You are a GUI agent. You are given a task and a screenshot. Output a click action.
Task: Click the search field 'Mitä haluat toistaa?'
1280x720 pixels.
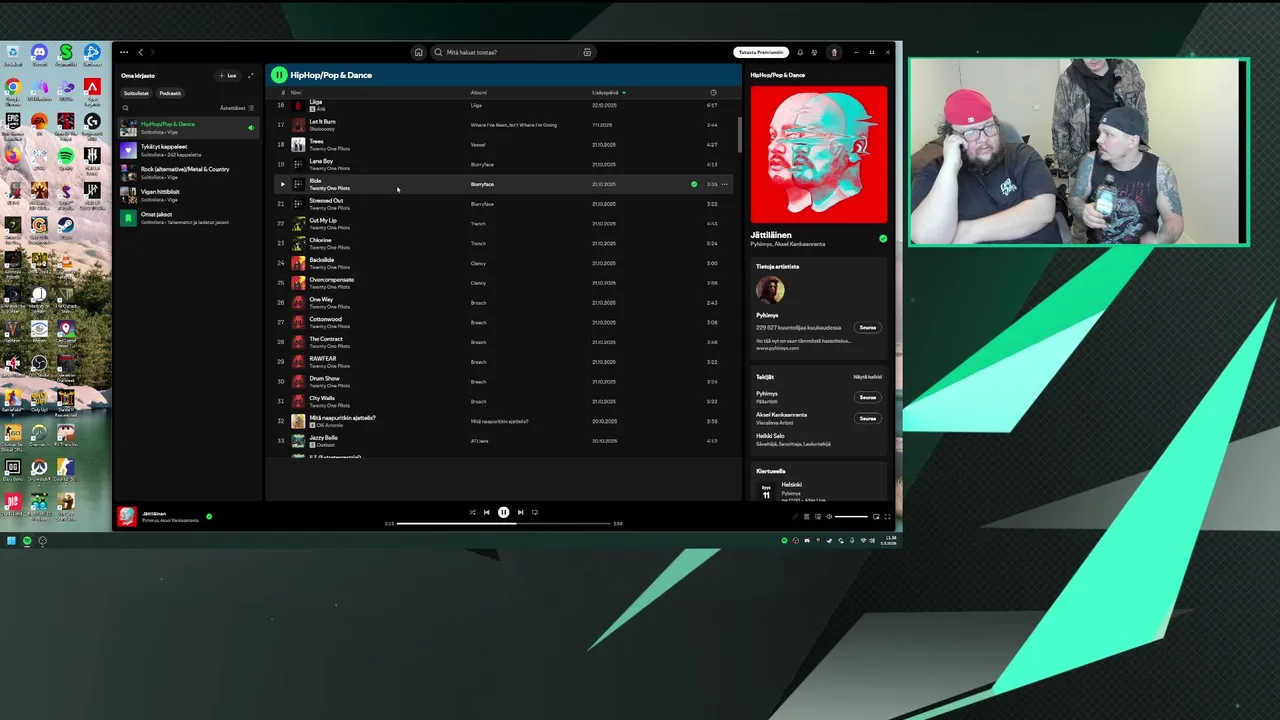pyautogui.click(x=514, y=52)
